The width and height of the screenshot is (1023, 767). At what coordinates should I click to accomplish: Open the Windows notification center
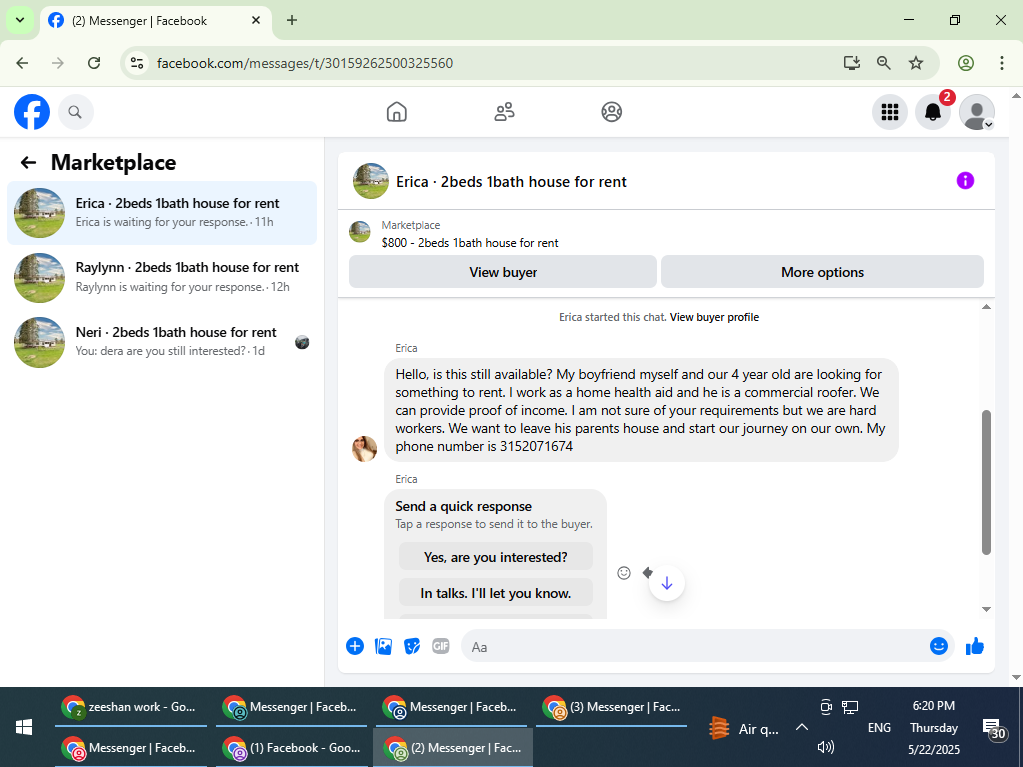click(994, 728)
